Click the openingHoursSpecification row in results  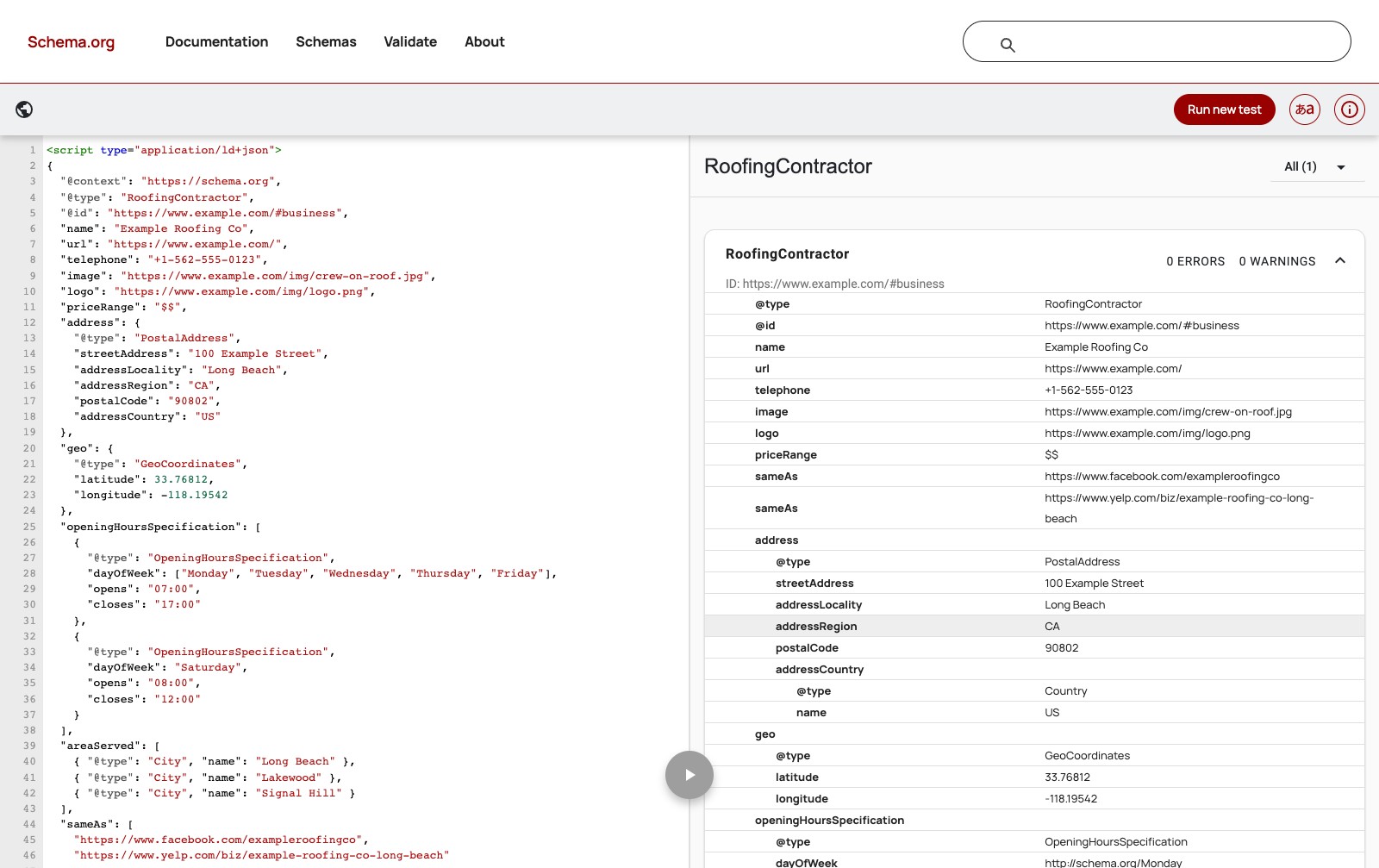(x=1034, y=821)
